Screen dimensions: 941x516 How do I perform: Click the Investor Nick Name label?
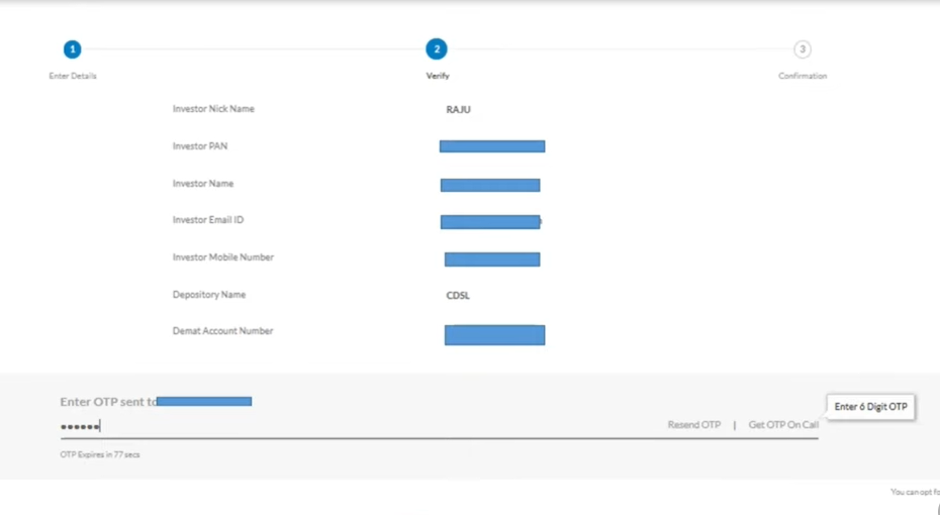pos(213,109)
